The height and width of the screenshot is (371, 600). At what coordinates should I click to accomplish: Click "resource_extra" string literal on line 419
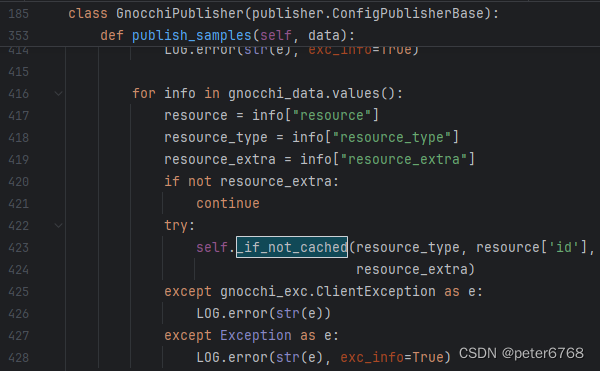404,159
